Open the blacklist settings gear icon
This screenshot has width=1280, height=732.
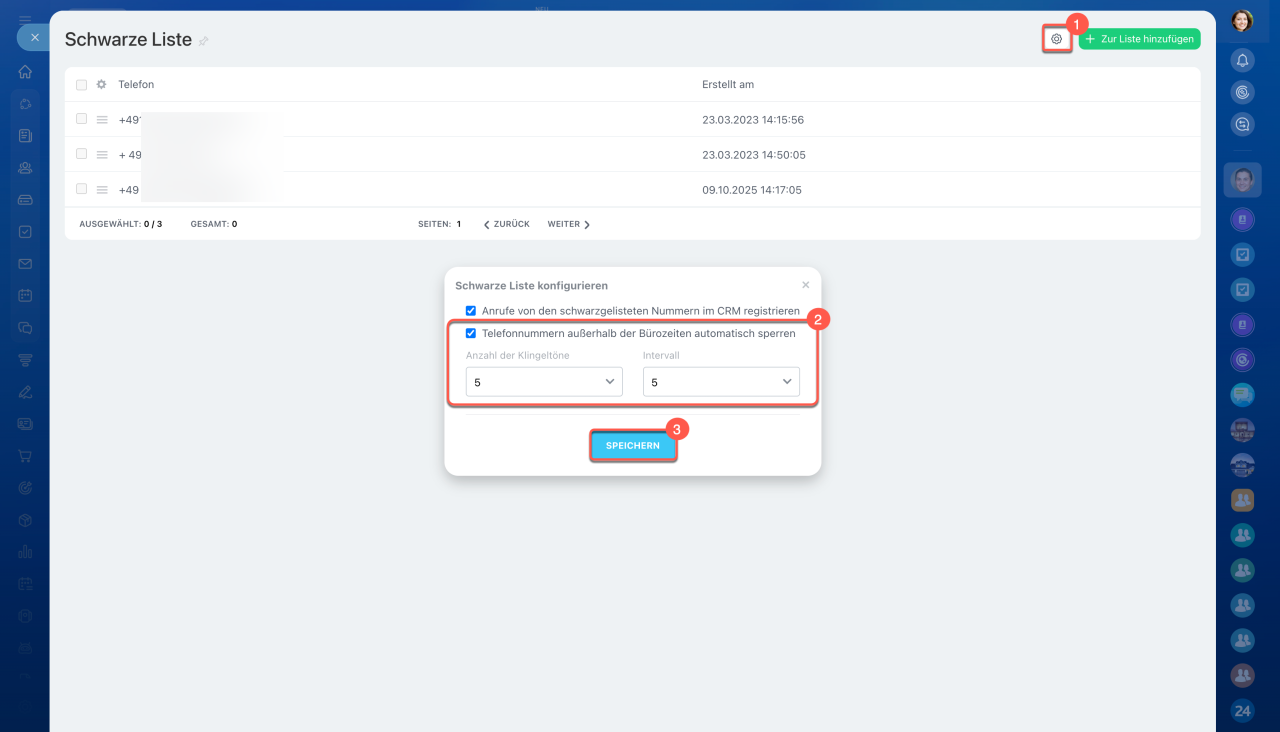(x=1056, y=39)
